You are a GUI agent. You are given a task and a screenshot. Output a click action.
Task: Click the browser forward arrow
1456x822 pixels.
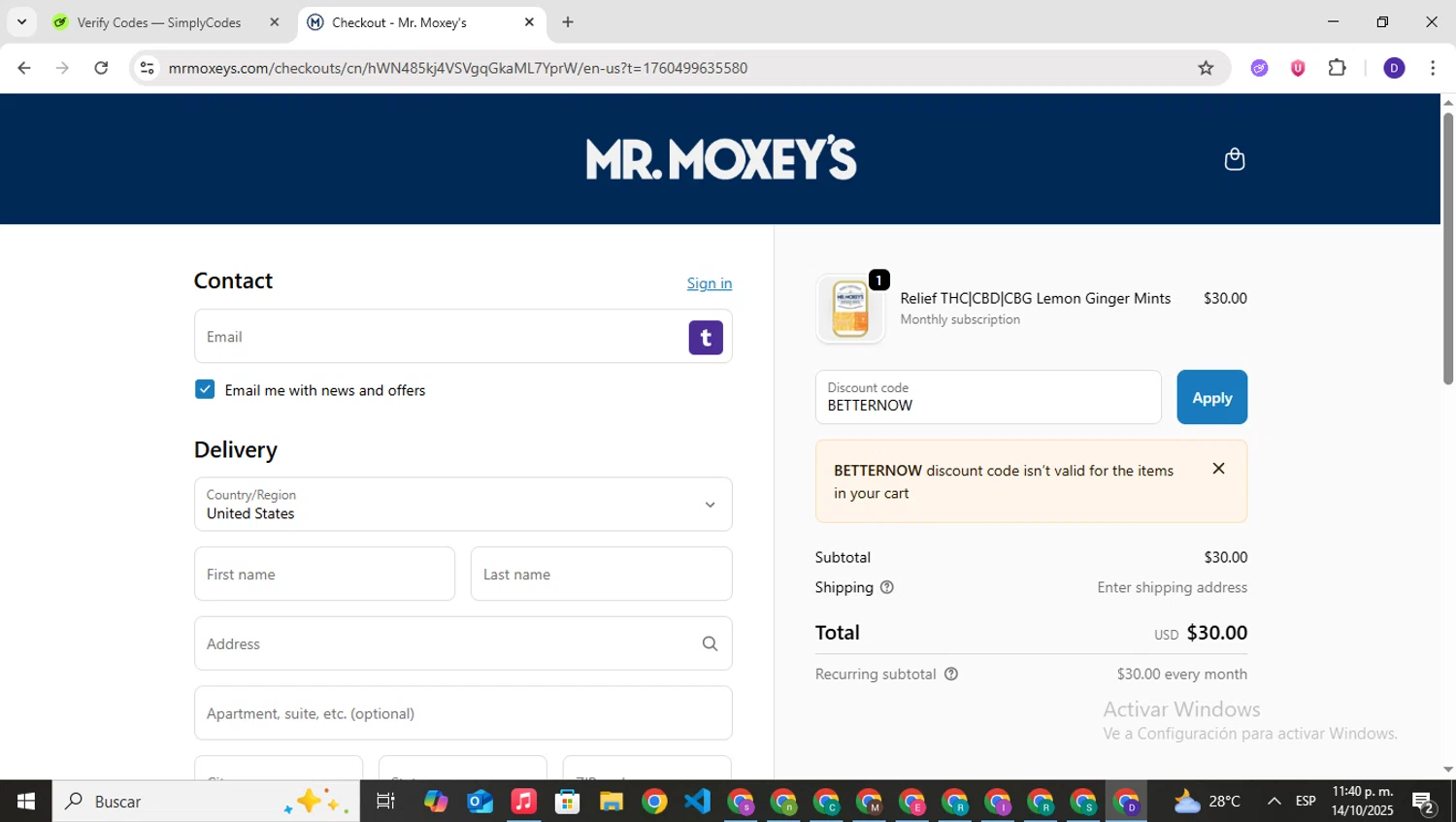[62, 68]
